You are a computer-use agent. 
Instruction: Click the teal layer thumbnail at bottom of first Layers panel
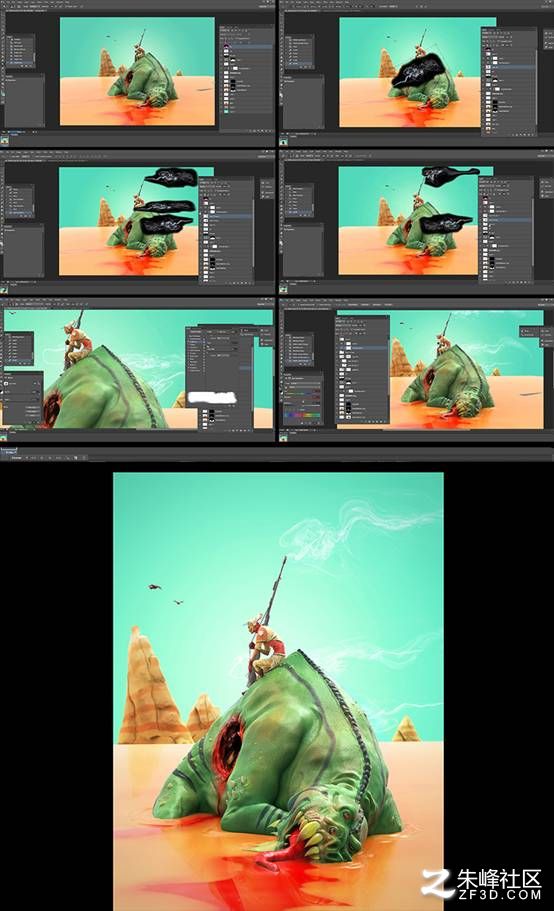pyautogui.click(x=227, y=111)
